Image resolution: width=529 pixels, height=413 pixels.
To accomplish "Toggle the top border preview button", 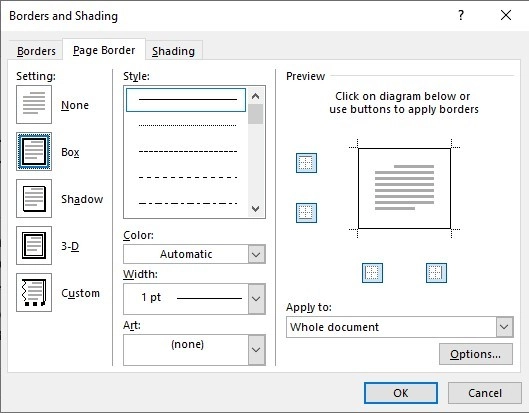I will (306, 163).
